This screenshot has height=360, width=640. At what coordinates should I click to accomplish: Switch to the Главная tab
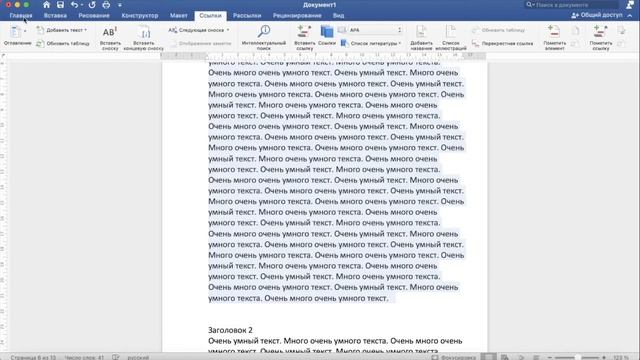(21, 16)
